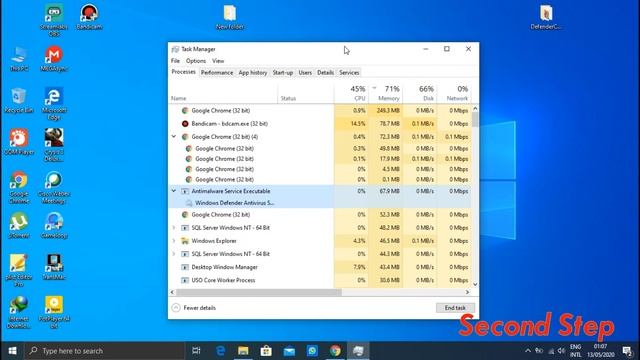Open the DefenderC... desktop file
The width and height of the screenshot is (640, 360).
[546, 17]
